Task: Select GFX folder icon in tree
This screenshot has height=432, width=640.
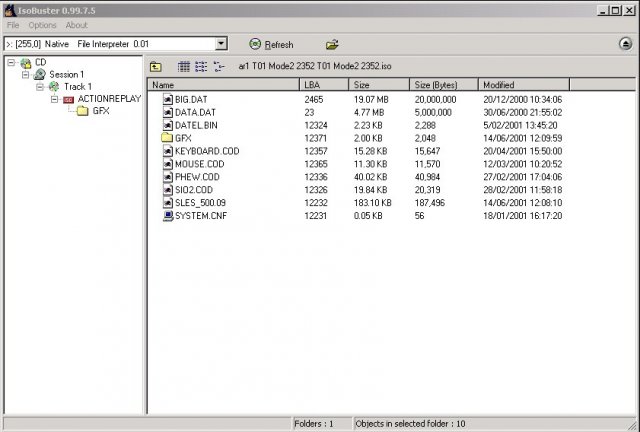Action: tap(82, 111)
